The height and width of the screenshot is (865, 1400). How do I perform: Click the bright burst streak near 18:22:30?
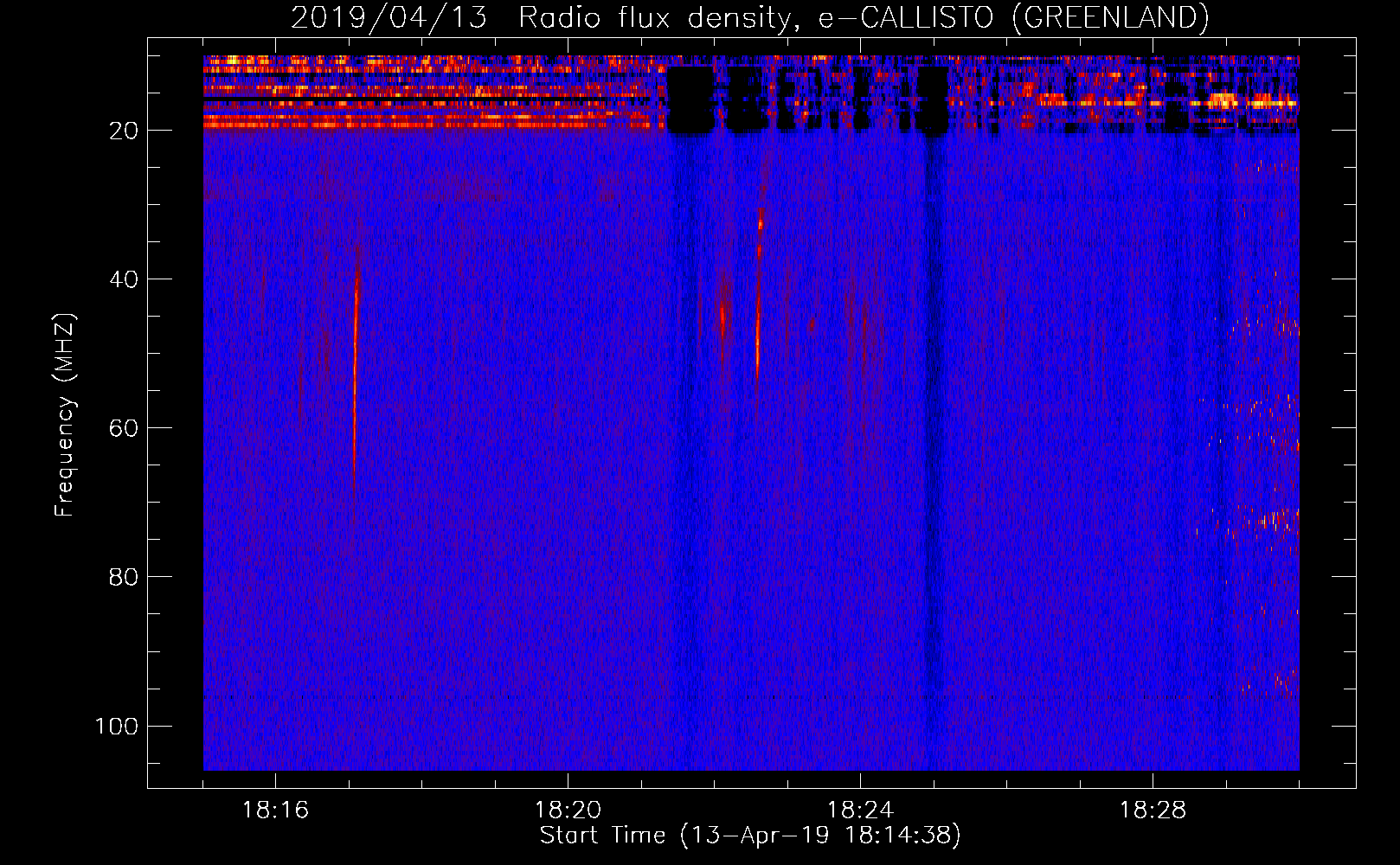(759, 294)
